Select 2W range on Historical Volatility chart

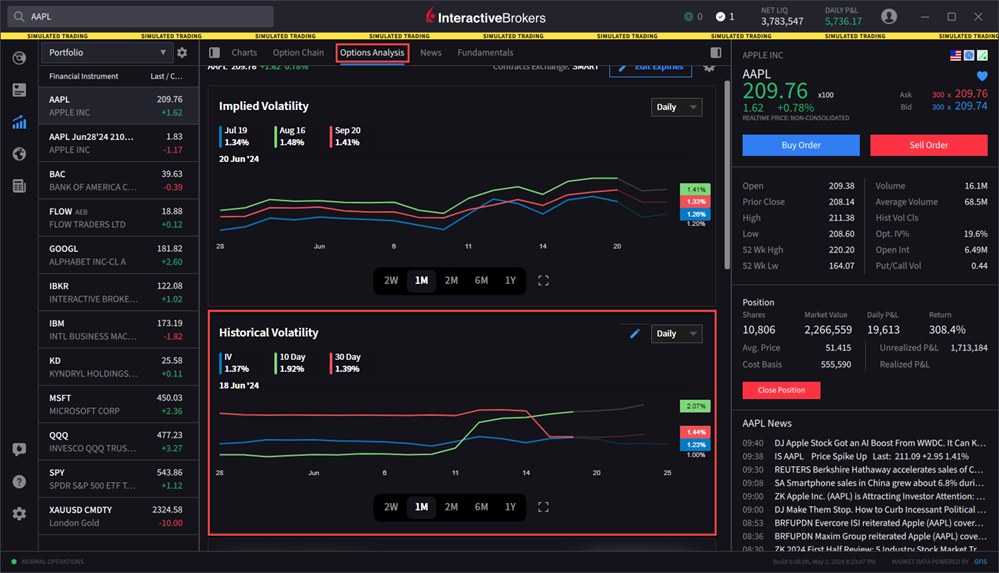(x=391, y=507)
